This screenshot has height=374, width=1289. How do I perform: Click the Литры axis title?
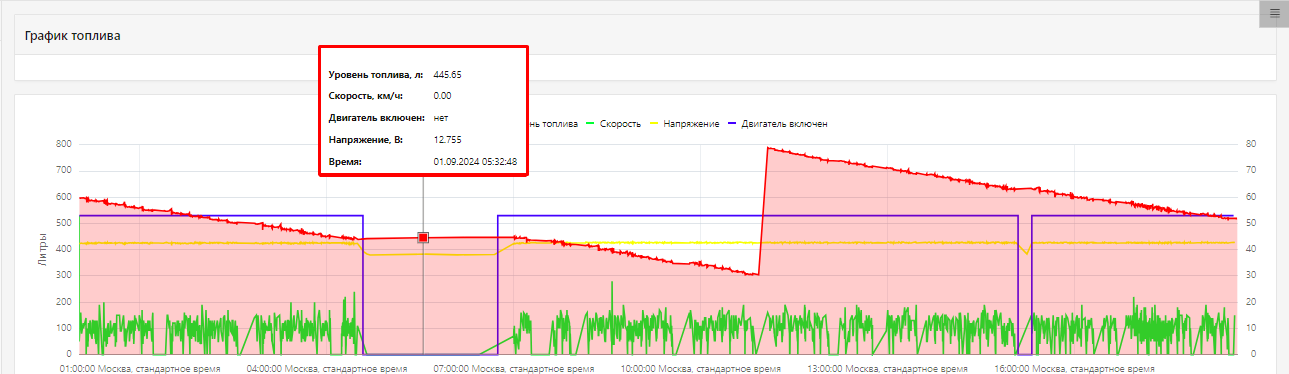coord(42,248)
